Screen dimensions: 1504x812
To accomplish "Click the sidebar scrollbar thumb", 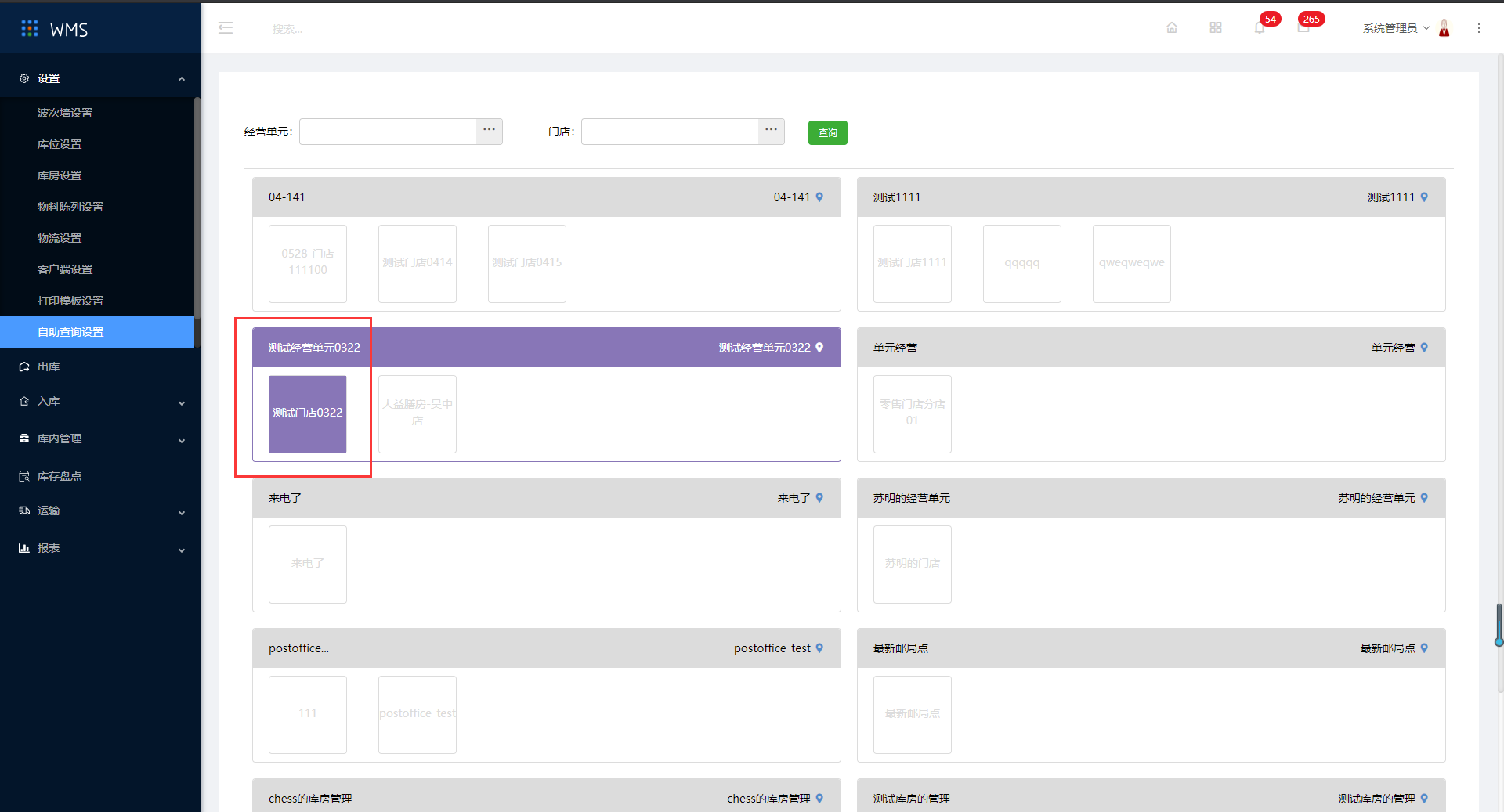I will pyautogui.click(x=197, y=208).
